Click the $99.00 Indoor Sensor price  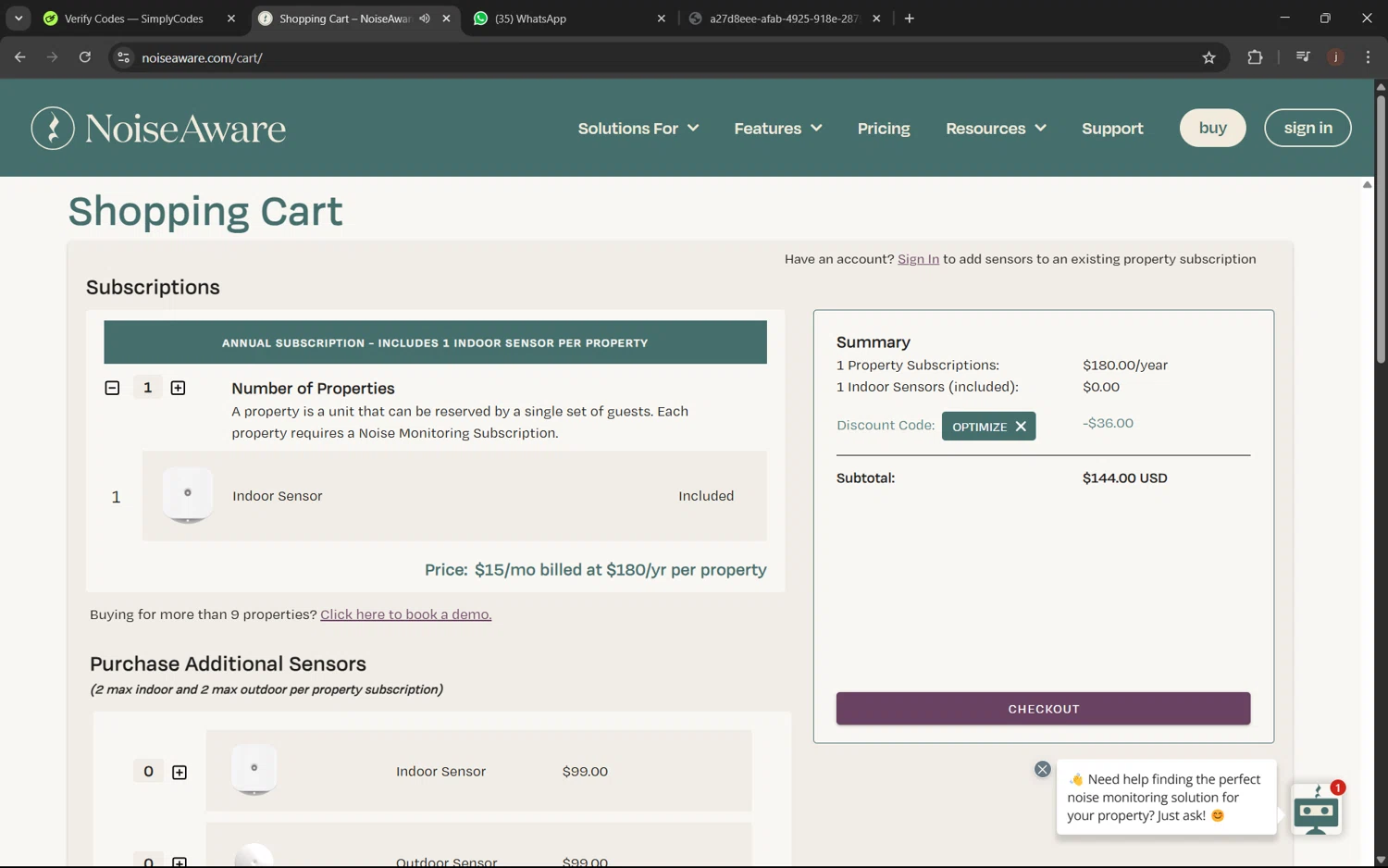coord(585,772)
